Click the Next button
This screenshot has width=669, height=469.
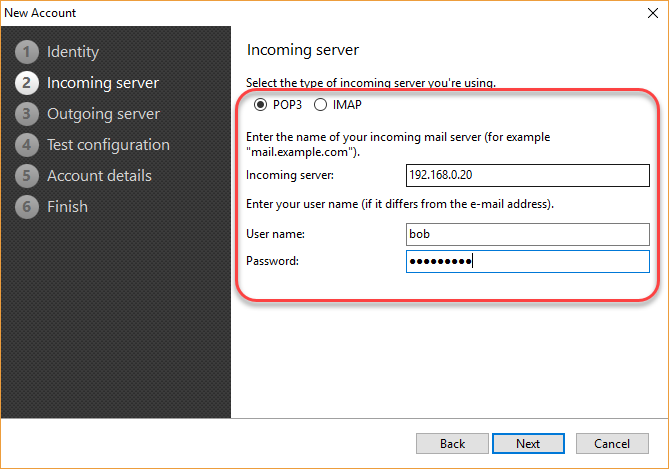(528, 444)
